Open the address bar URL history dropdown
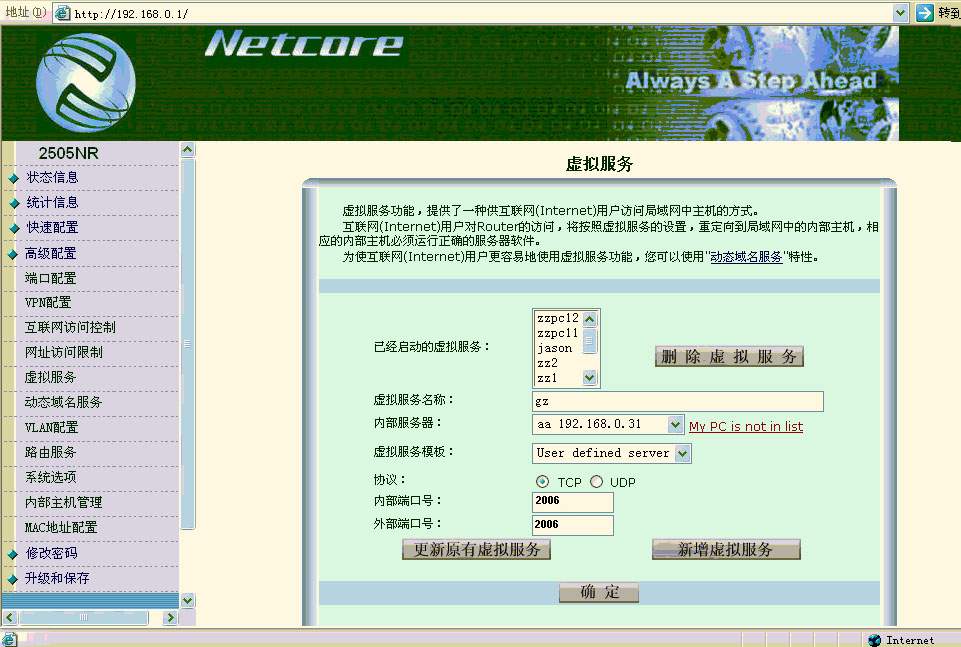This screenshot has height=647, width=961. tap(900, 13)
